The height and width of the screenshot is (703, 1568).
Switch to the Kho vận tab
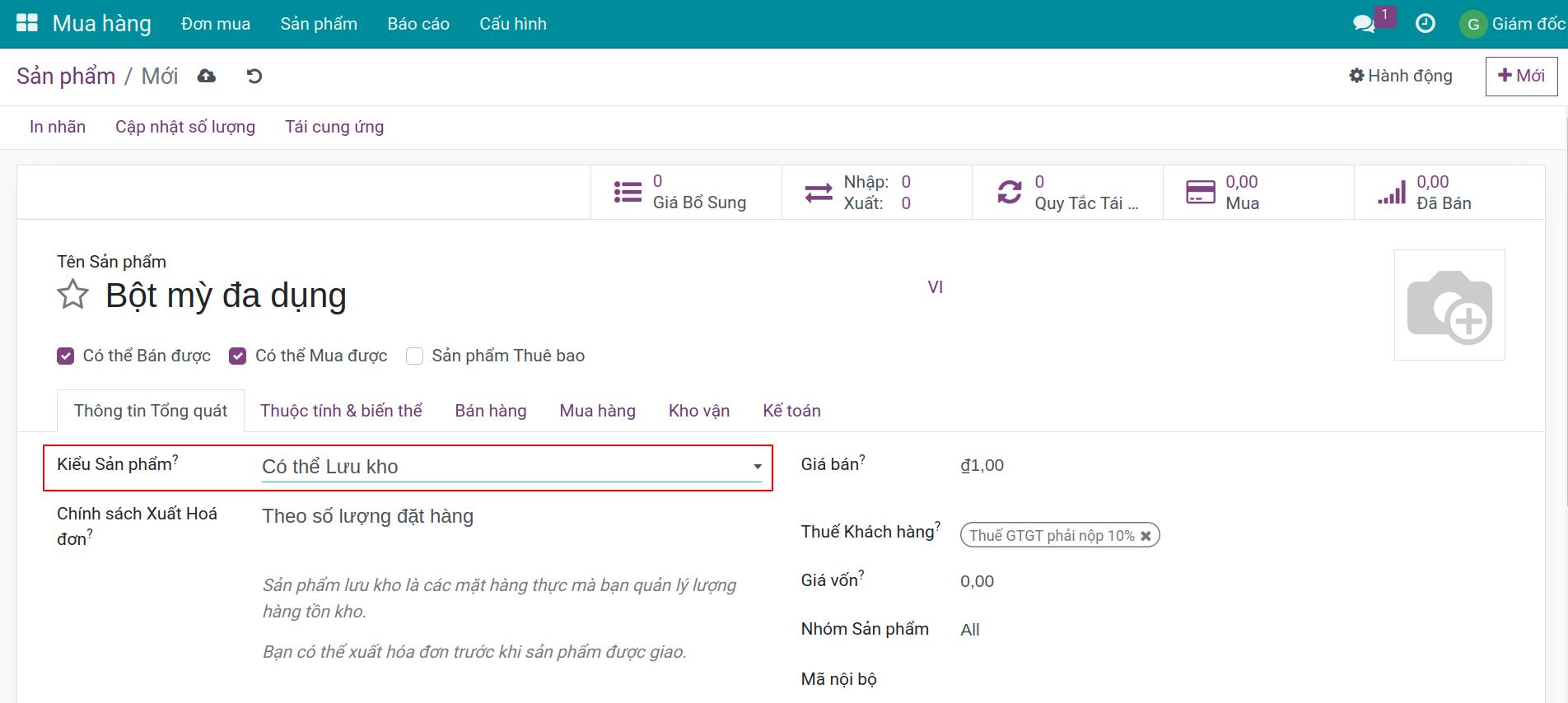699,411
